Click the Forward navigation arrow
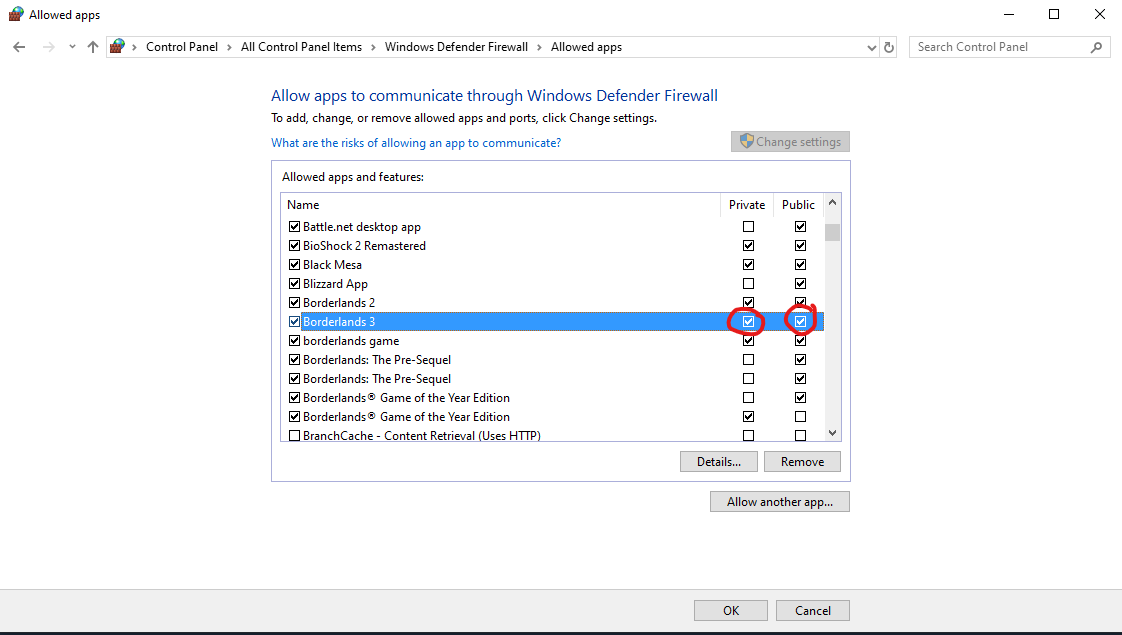 pyautogui.click(x=49, y=47)
